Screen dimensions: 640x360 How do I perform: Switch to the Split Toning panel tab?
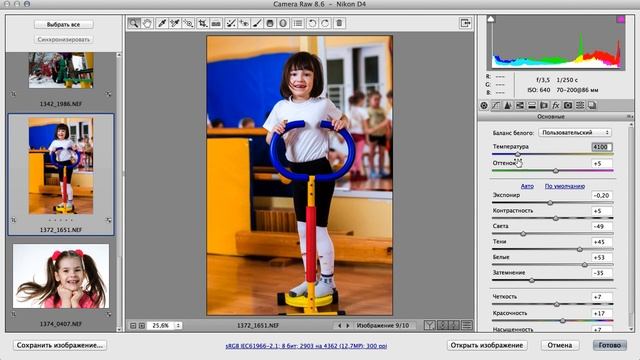pyautogui.click(x=532, y=105)
